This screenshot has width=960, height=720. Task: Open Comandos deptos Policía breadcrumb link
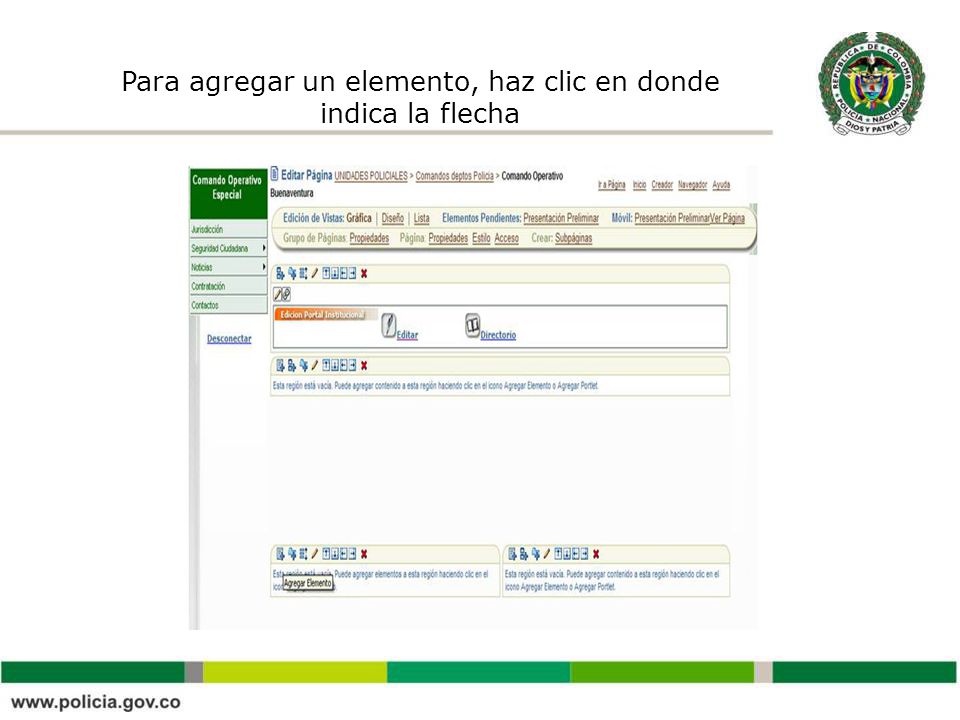(x=454, y=176)
